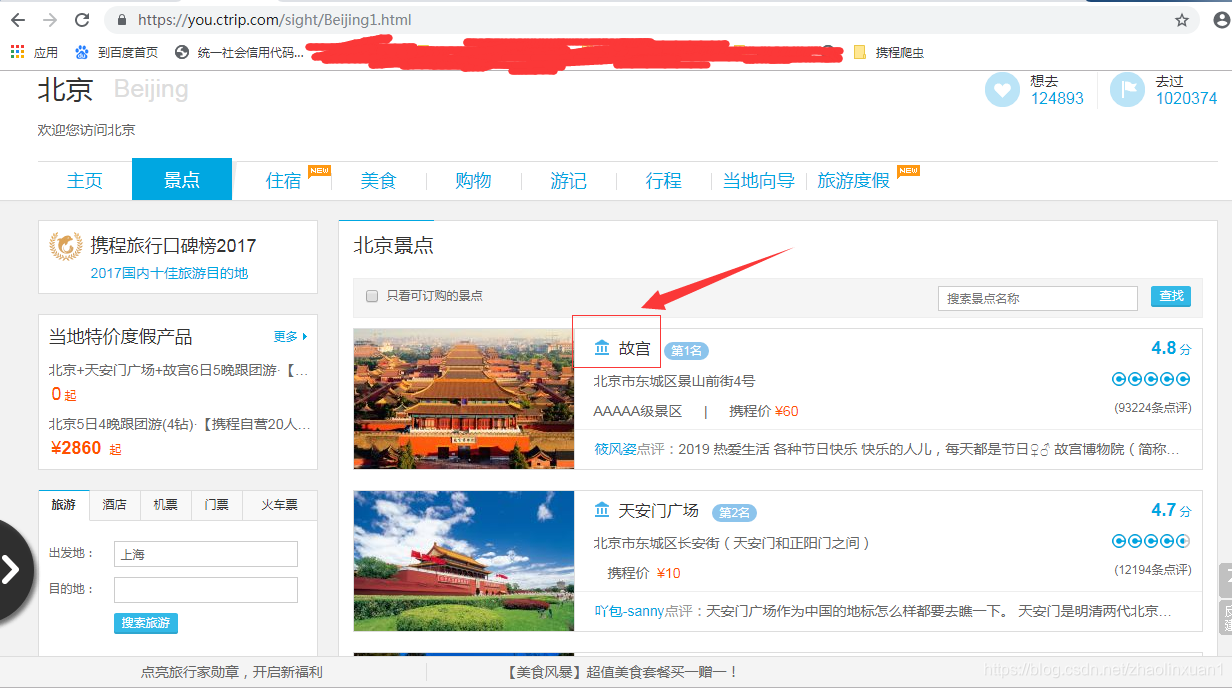Screen dimensions: 1232x688
Task: Click the 搜索旅游 button
Action: pos(146,623)
